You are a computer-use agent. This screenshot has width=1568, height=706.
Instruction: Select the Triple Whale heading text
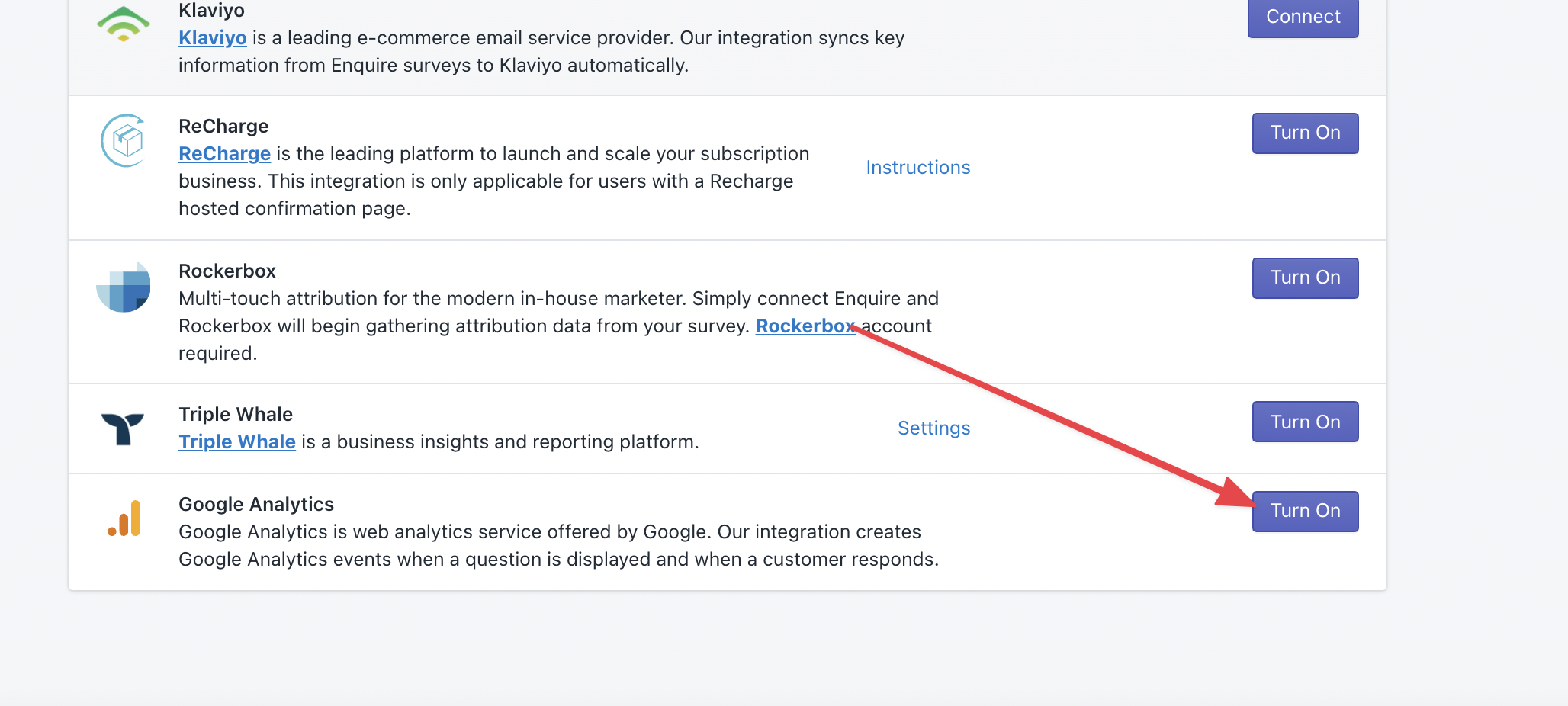click(x=236, y=415)
